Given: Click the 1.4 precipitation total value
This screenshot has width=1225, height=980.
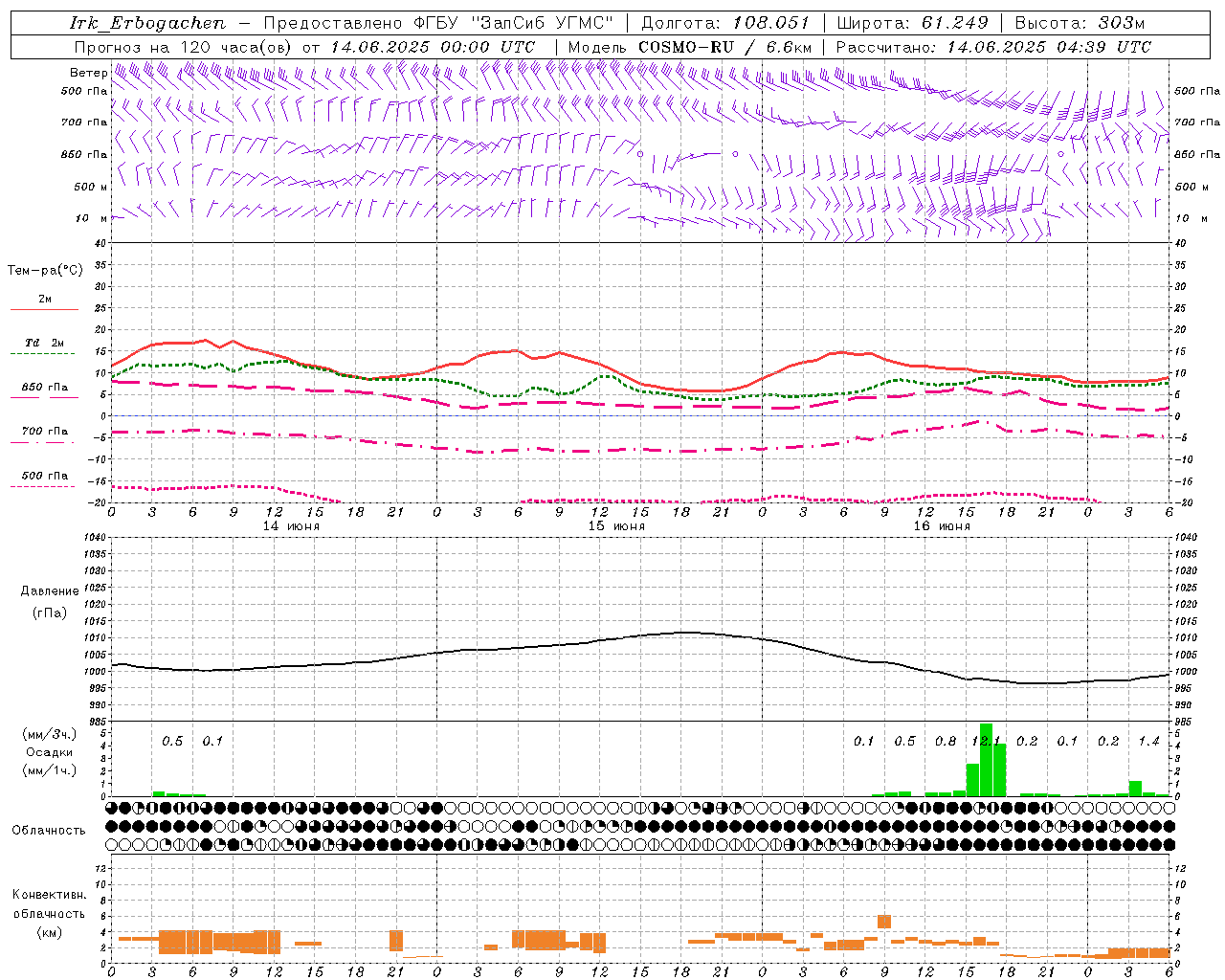Looking at the screenshot, I should [x=1148, y=742].
